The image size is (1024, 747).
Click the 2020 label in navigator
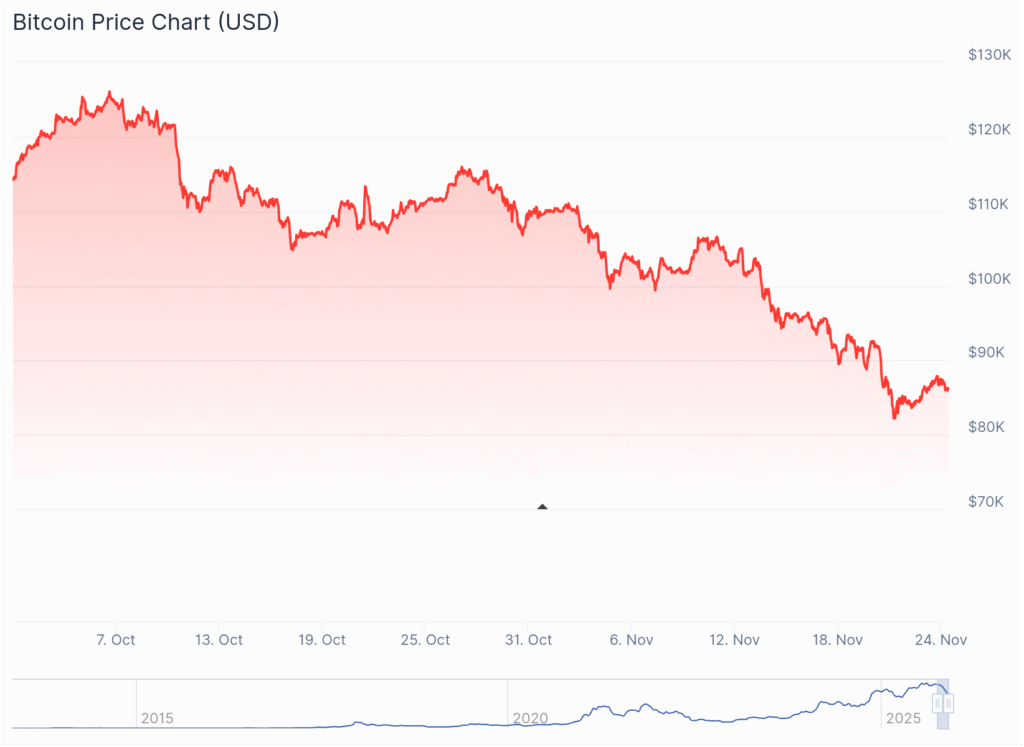tap(529, 718)
